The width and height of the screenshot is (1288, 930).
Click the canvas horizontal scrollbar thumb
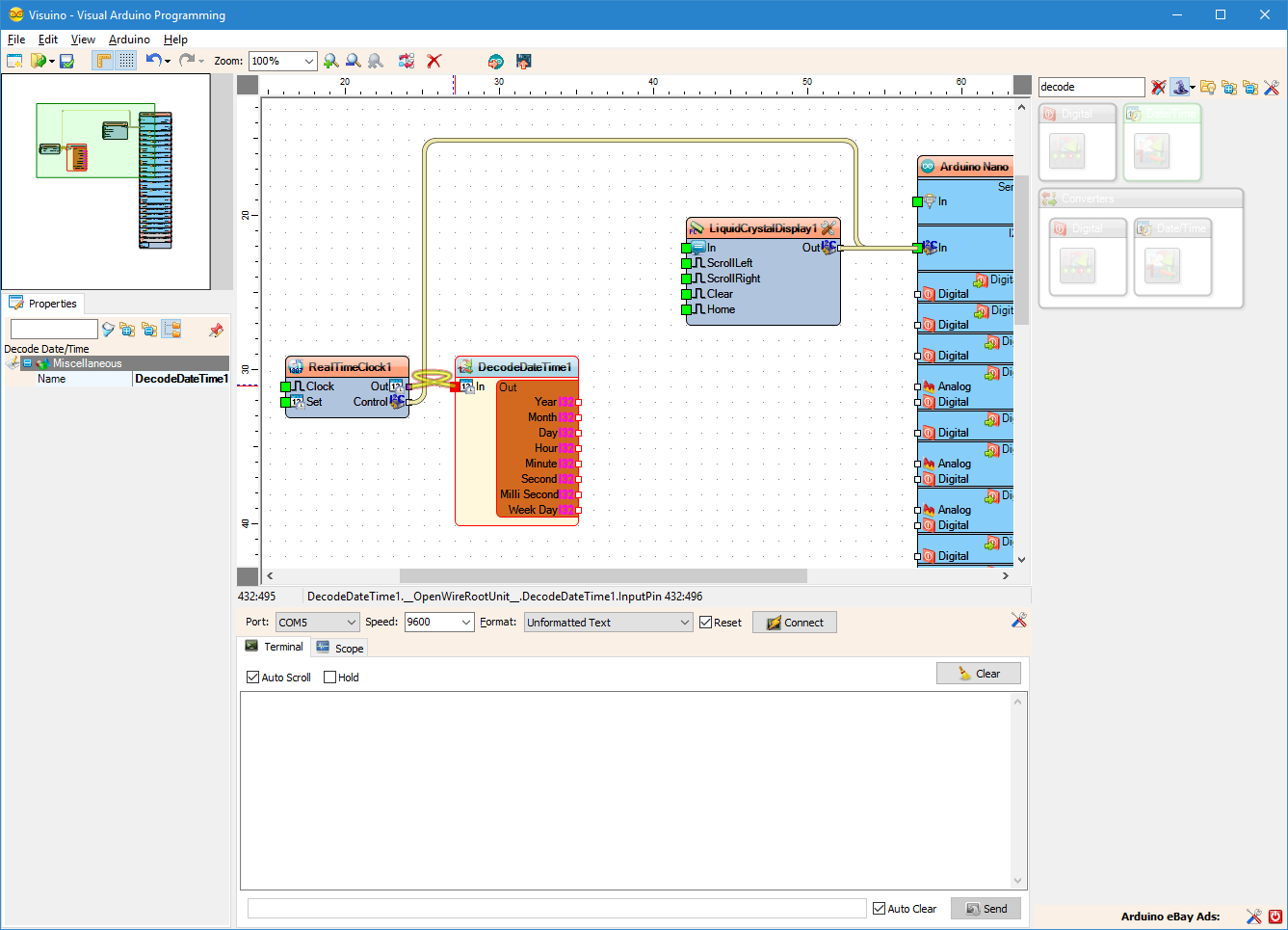point(603,576)
